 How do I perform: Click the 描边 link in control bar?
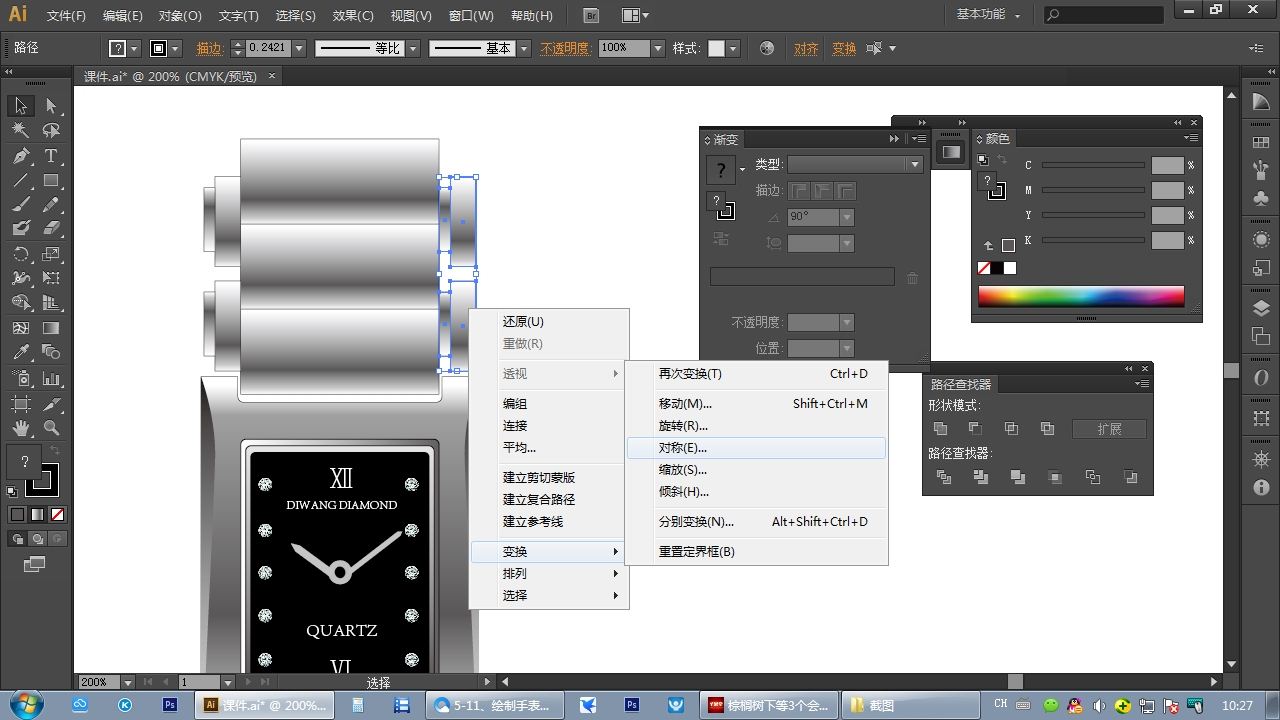tap(210, 48)
